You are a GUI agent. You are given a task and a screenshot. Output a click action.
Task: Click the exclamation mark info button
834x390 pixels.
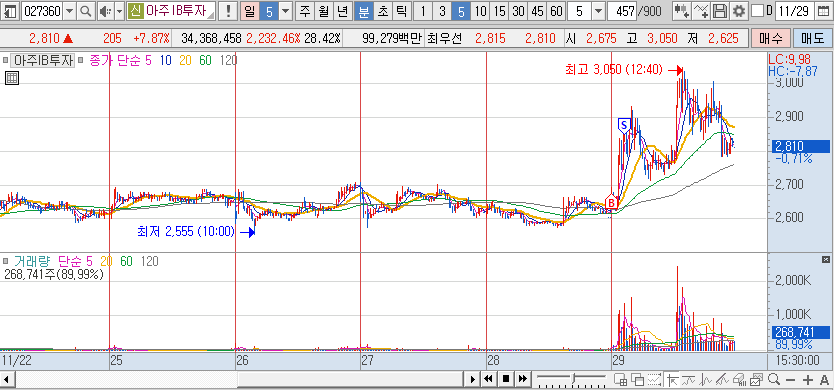(228, 11)
